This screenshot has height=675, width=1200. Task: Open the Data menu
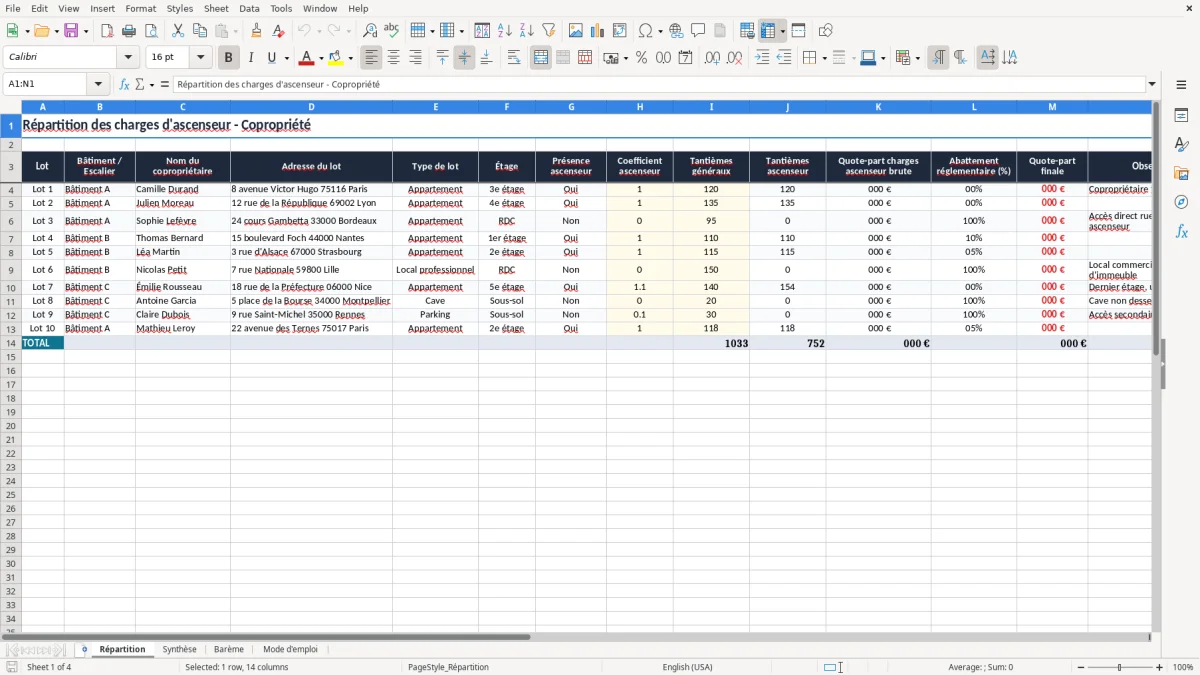pos(249,8)
